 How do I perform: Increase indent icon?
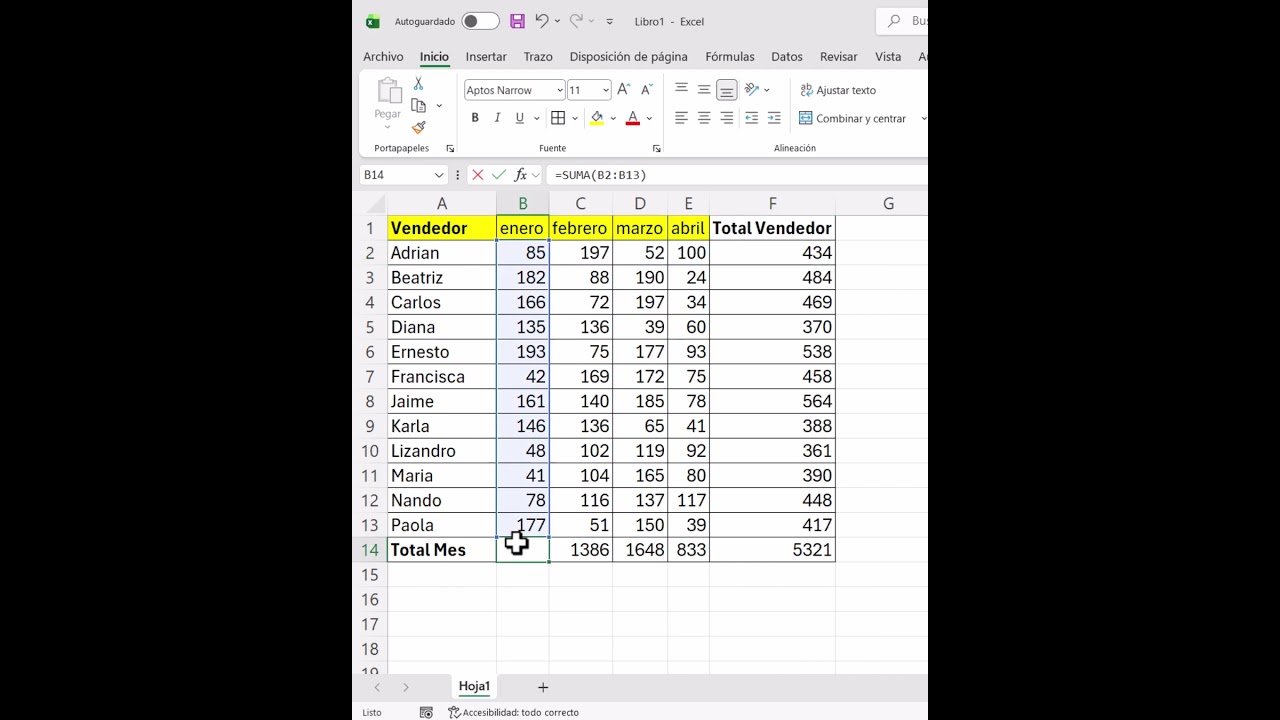[x=774, y=118]
